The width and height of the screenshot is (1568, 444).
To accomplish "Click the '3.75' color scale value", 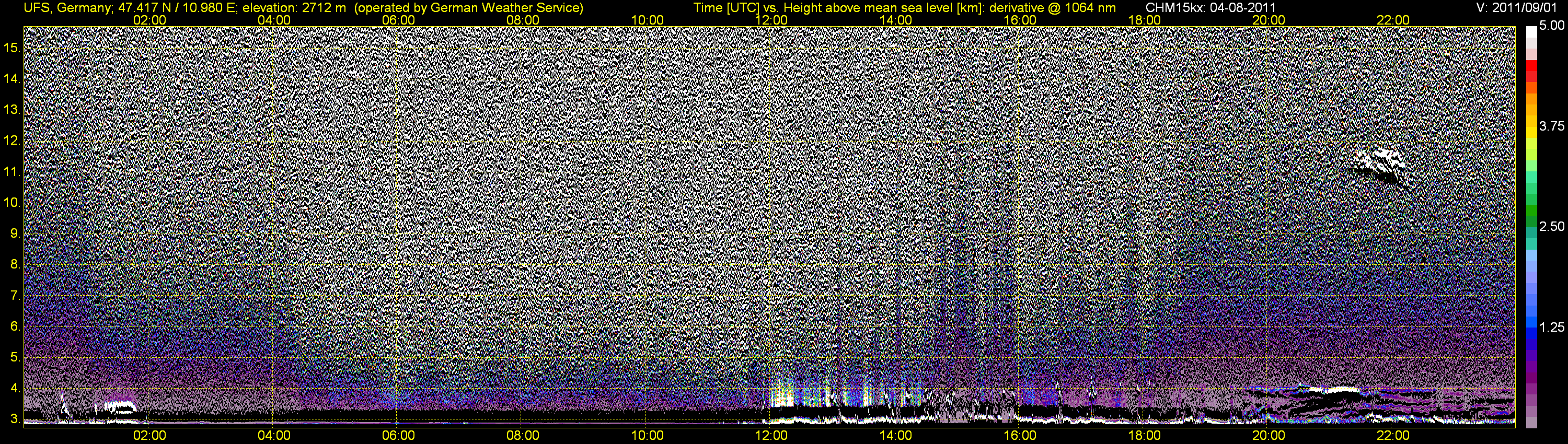I will tap(1552, 126).
